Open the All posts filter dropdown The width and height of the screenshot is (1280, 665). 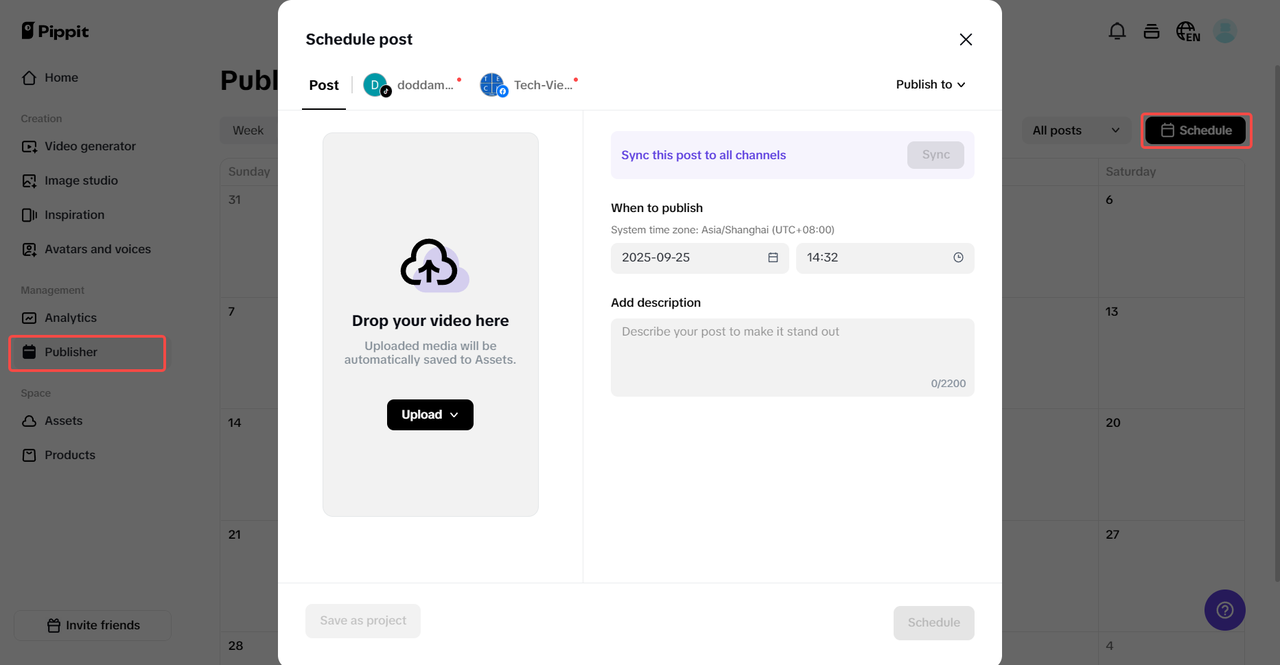[x=1076, y=130]
